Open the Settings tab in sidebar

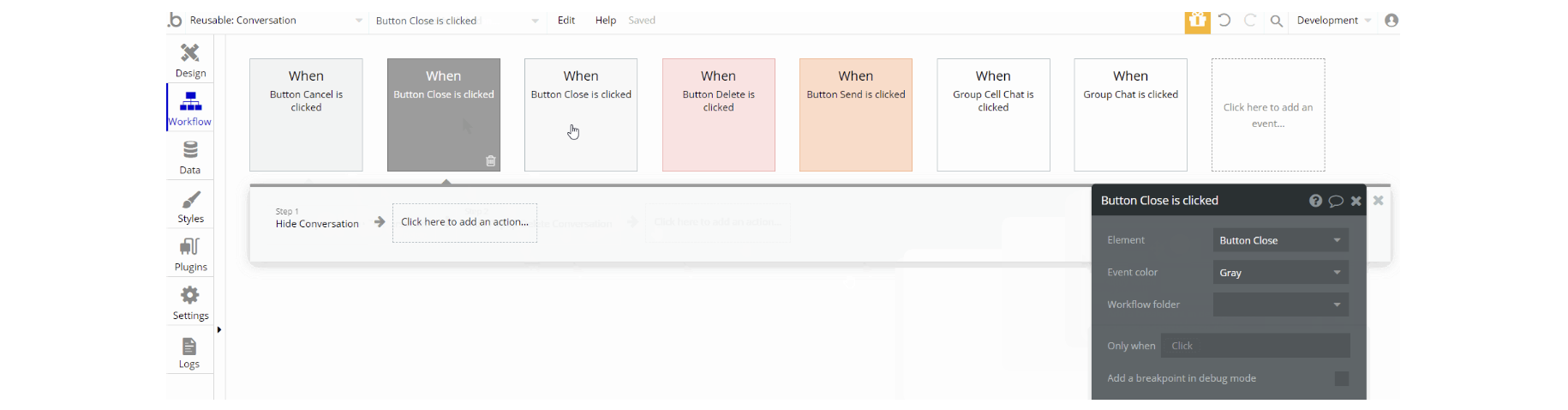pyautogui.click(x=190, y=303)
